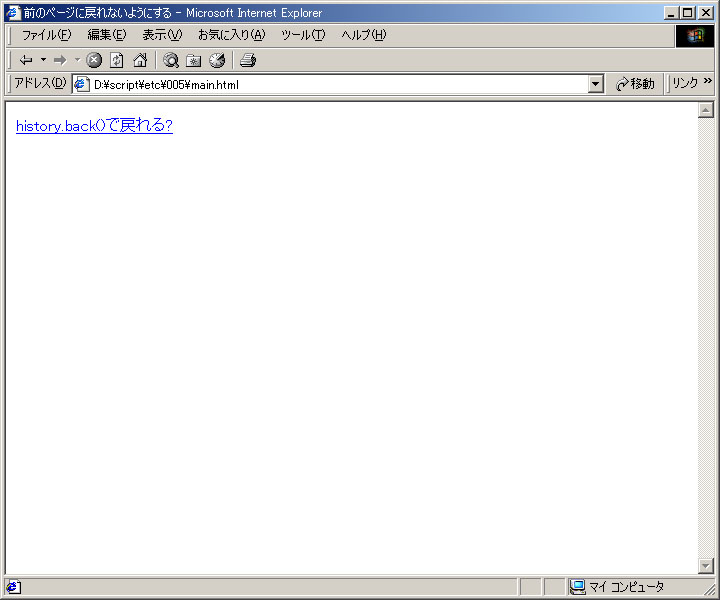Open the ファイル(F) menu

coord(46,35)
